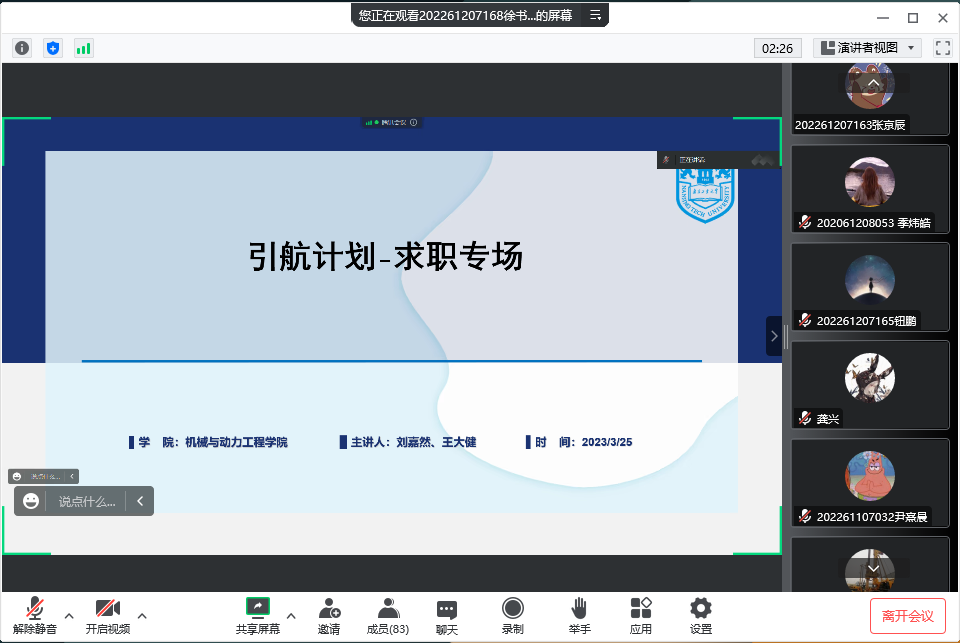This screenshot has height=643, width=960.
Task: Leave the meeting with 离开会议
Action: 907,616
